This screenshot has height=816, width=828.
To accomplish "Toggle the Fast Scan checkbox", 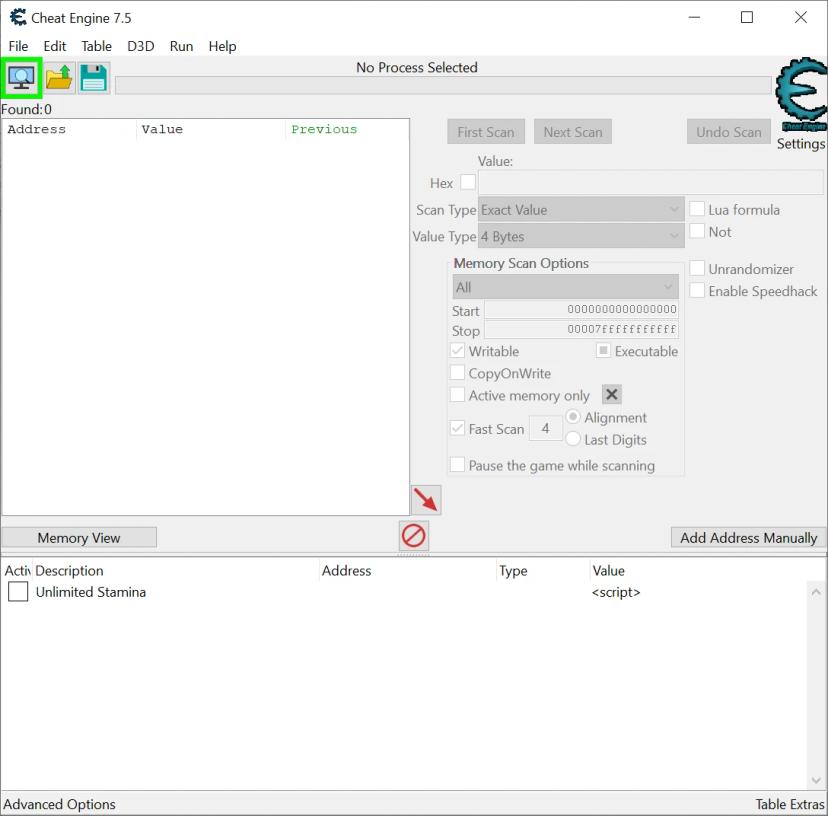I will click(x=457, y=428).
